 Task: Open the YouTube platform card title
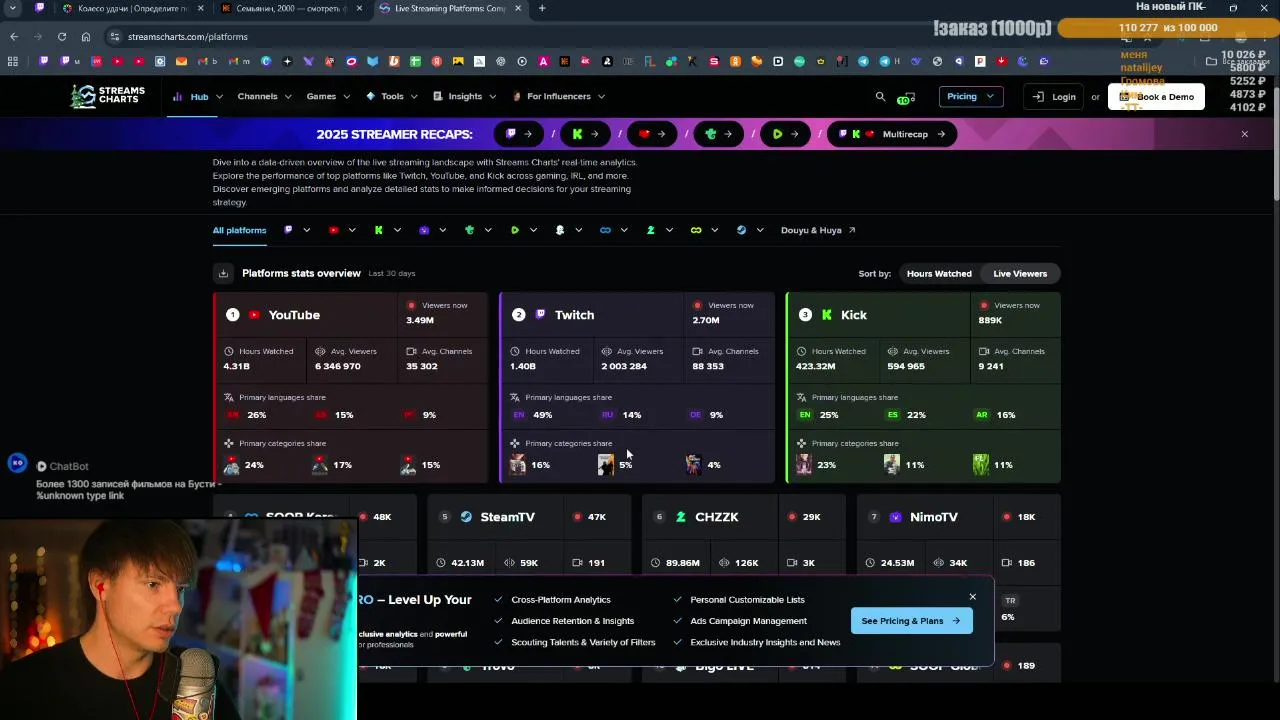[294, 315]
